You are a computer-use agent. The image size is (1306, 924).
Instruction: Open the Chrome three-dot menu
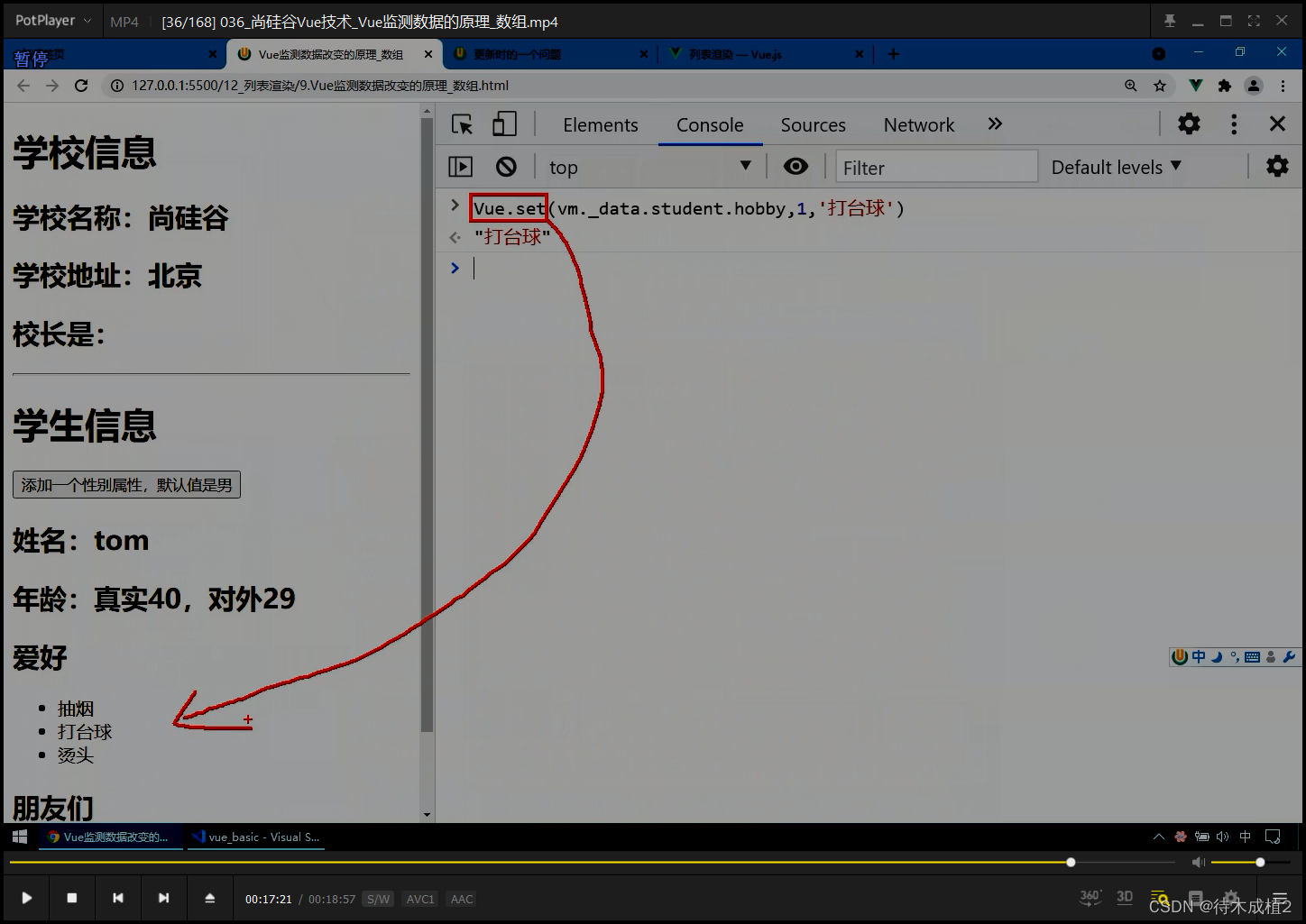pos(1283,86)
